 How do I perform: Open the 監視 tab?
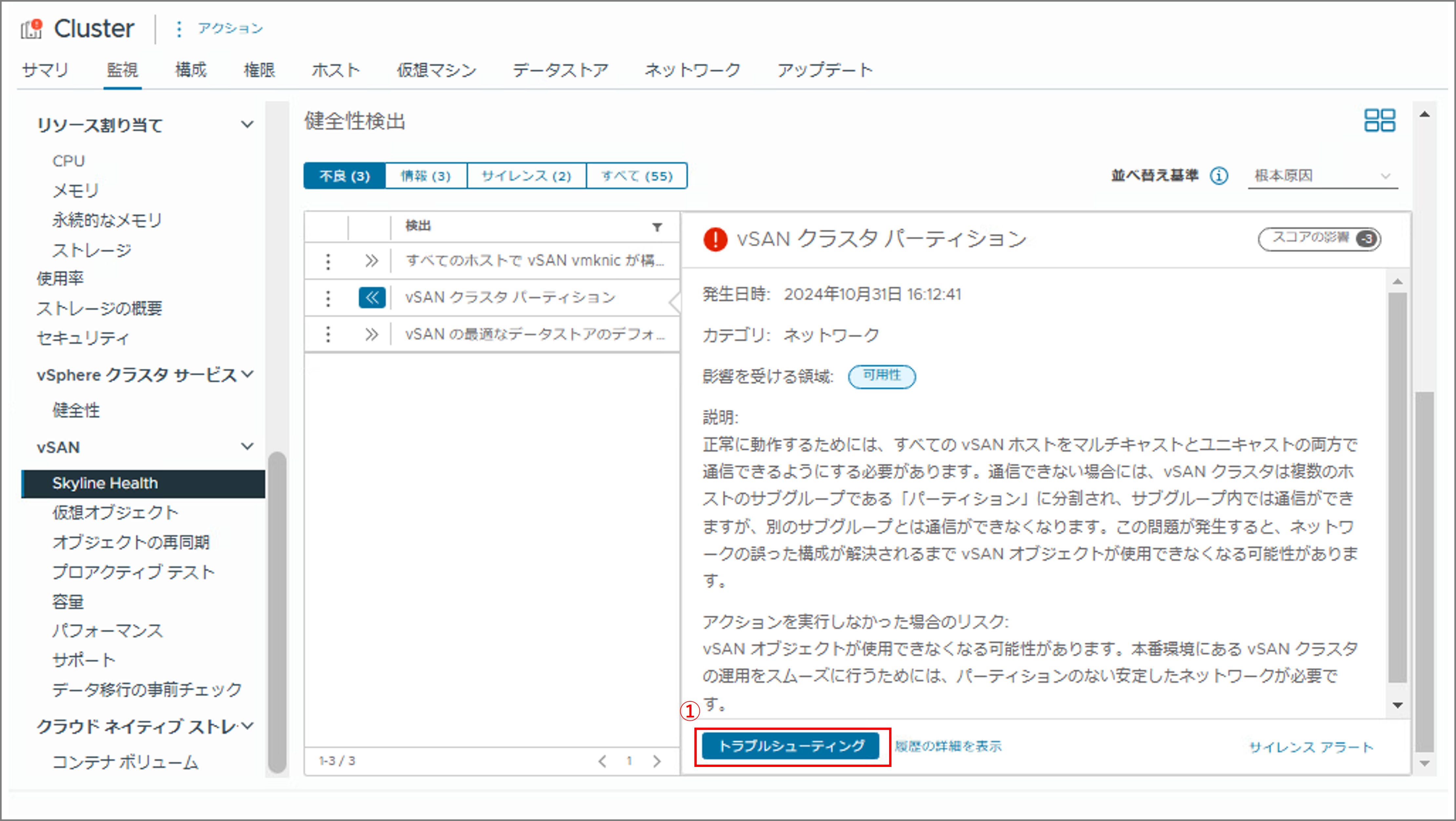pos(122,70)
